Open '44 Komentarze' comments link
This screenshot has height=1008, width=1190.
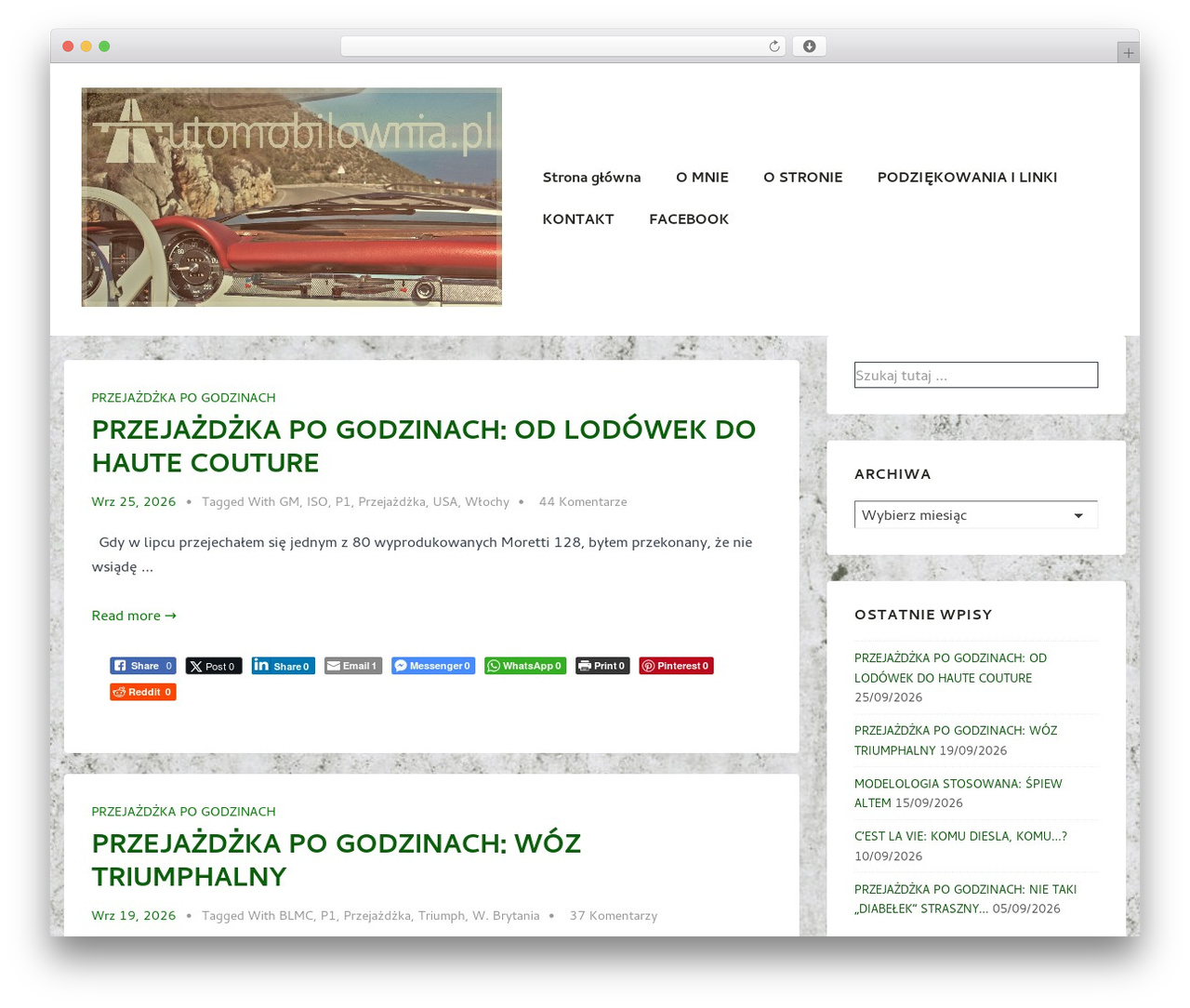pyautogui.click(x=583, y=501)
